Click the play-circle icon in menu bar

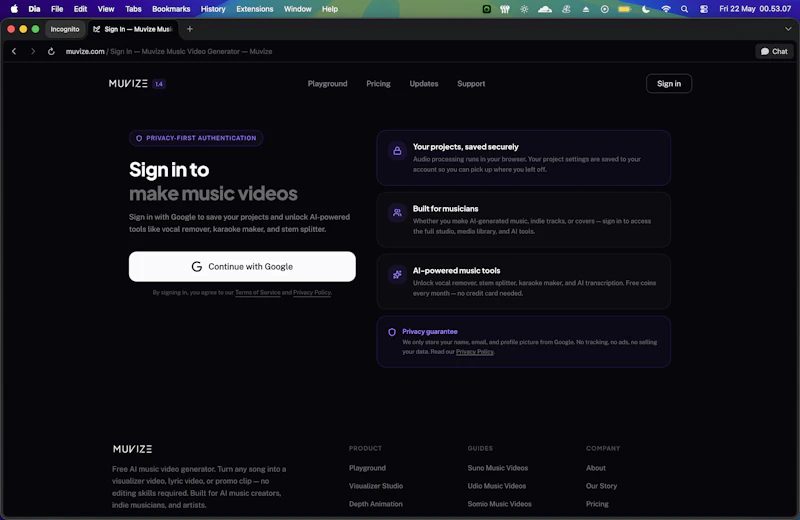click(x=605, y=9)
